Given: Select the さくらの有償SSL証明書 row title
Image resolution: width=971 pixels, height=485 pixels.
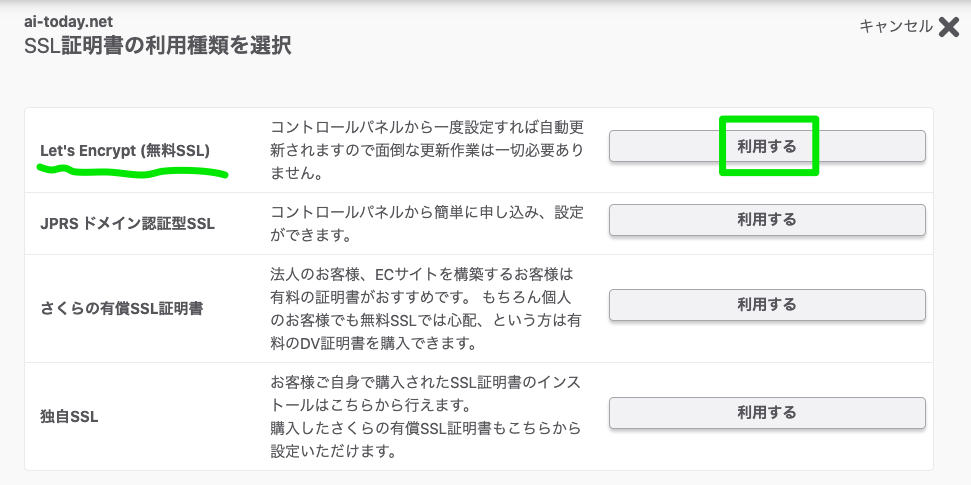Looking at the screenshot, I should (121, 308).
